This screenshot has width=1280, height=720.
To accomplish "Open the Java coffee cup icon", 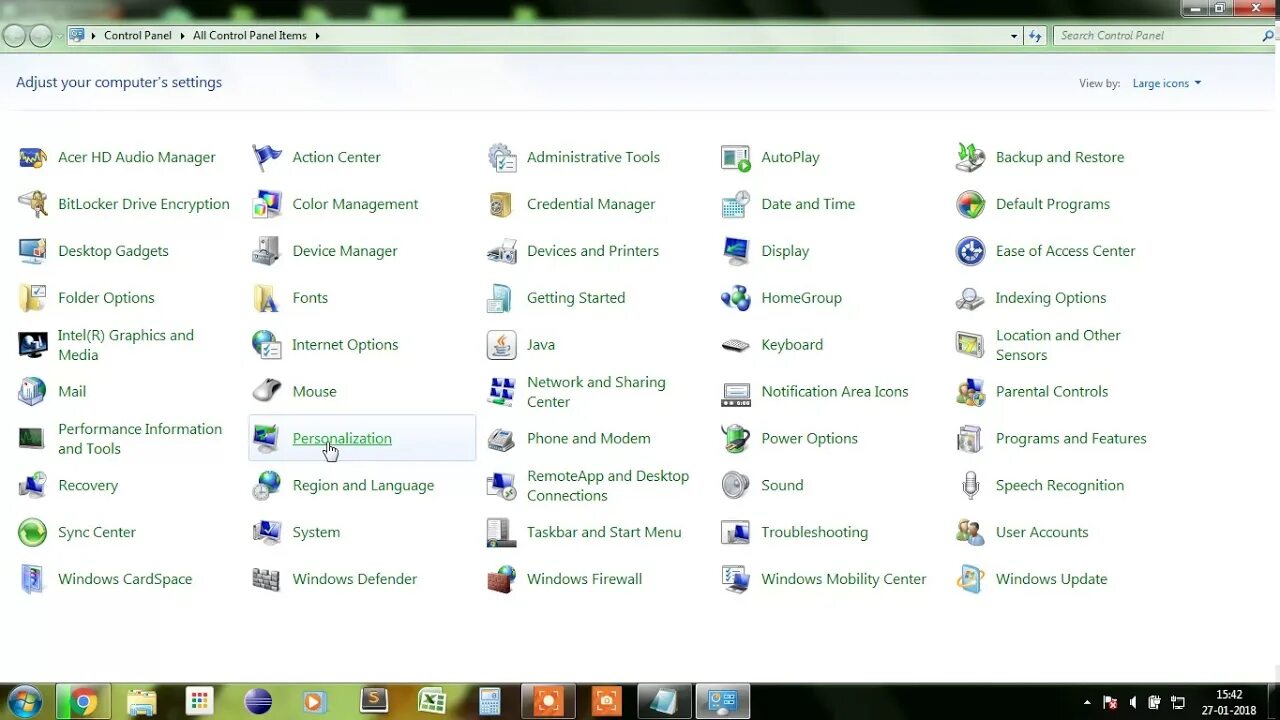I will tap(502, 345).
